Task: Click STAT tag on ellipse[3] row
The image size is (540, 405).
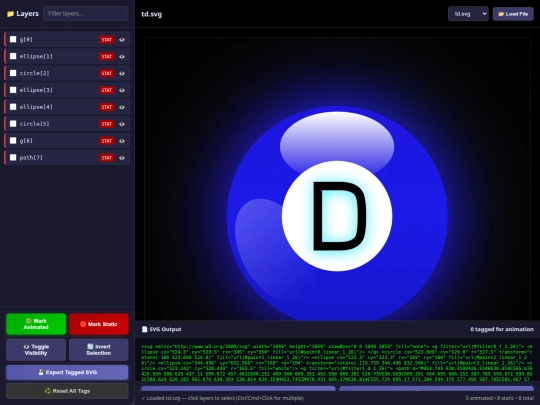Action: [x=107, y=90]
